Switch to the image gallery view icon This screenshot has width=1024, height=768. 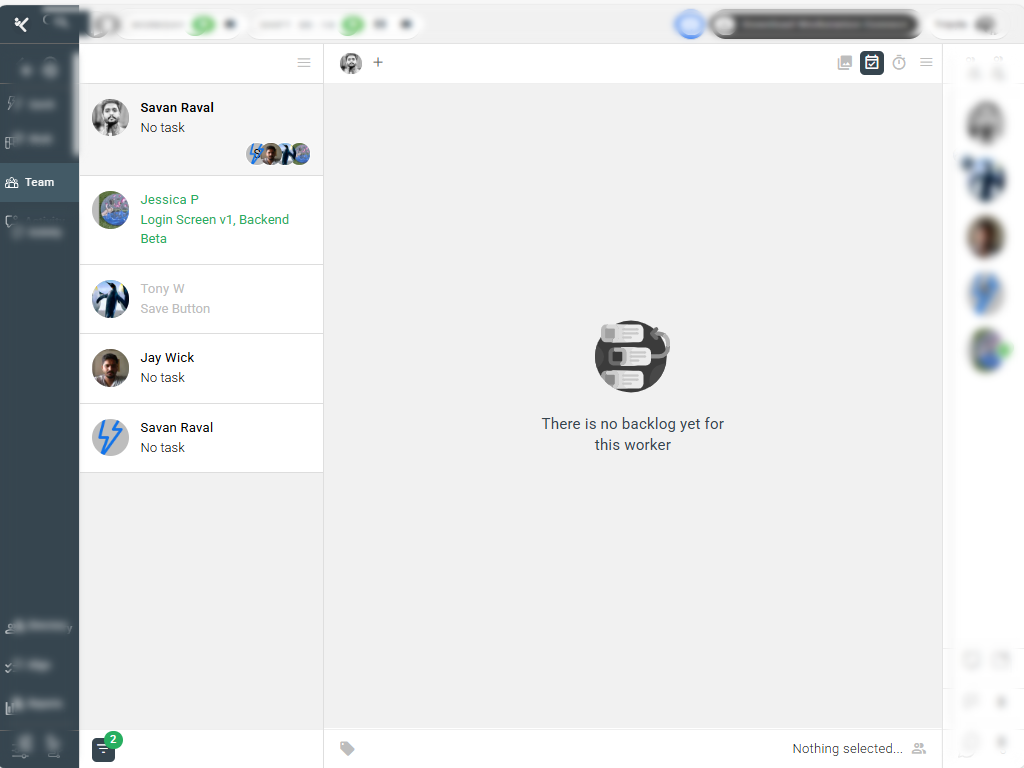(x=845, y=63)
